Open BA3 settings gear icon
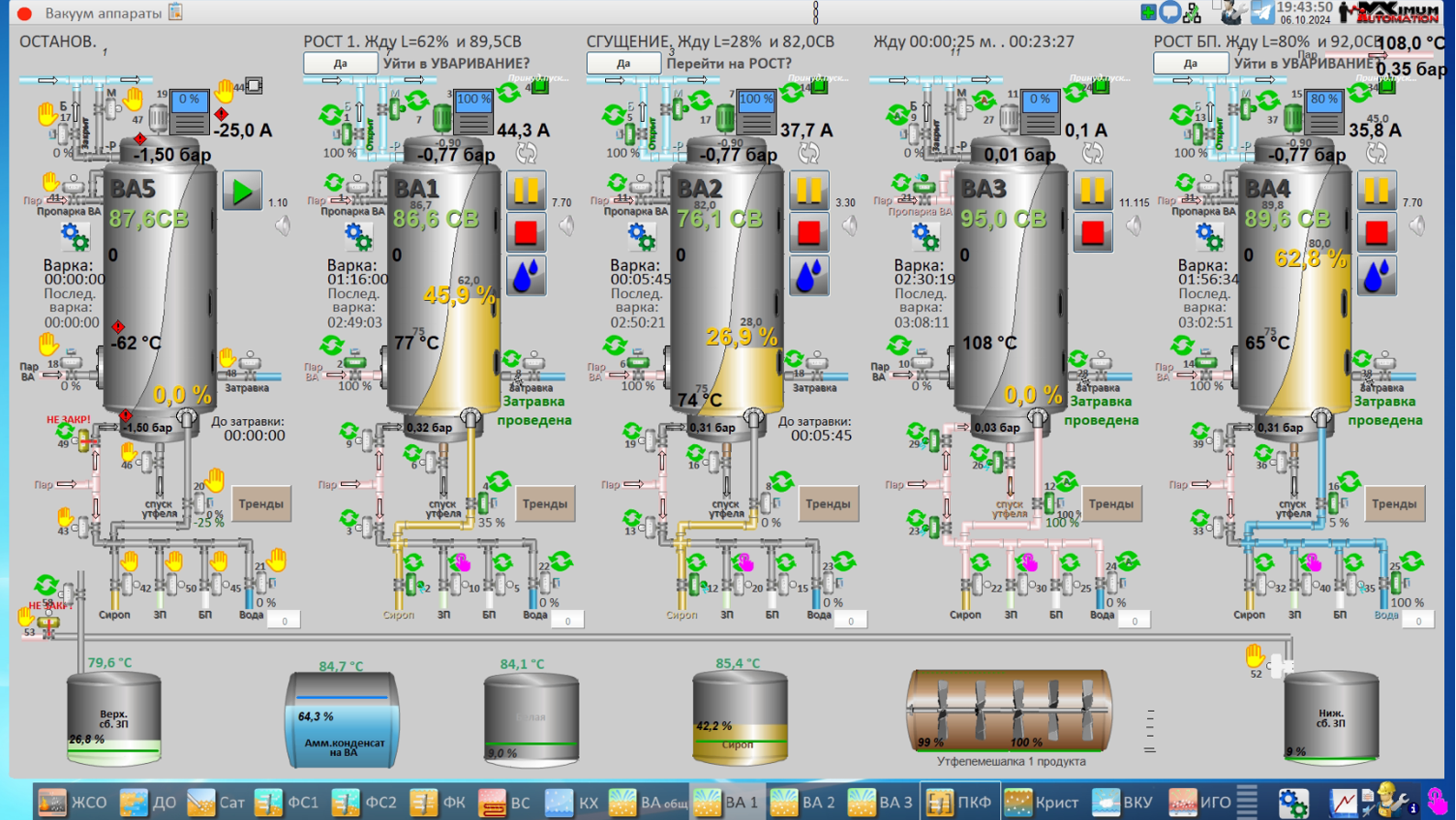Screen dimensions: 1456x820 924,237
